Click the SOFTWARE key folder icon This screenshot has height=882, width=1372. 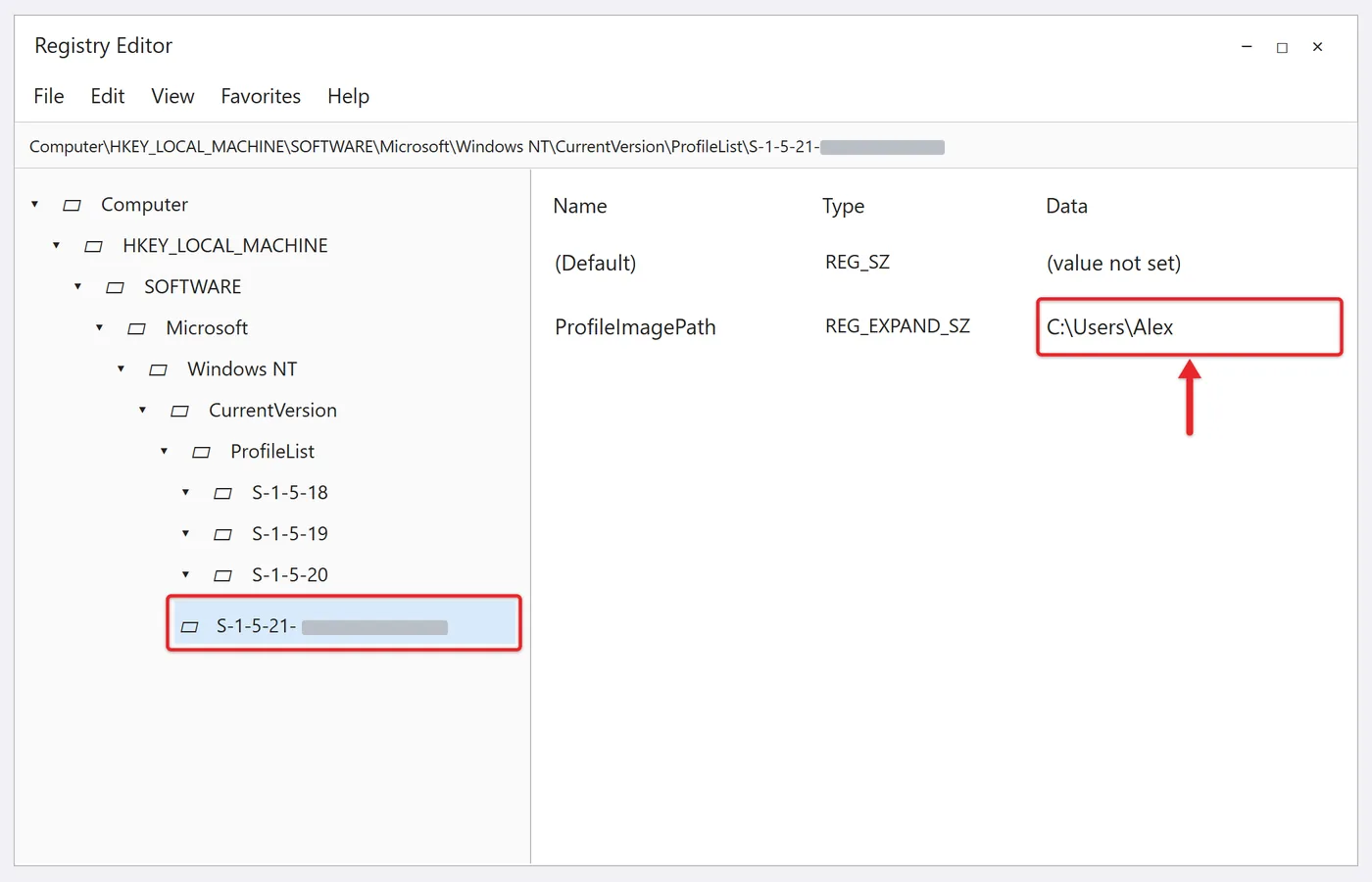[115, 287]
